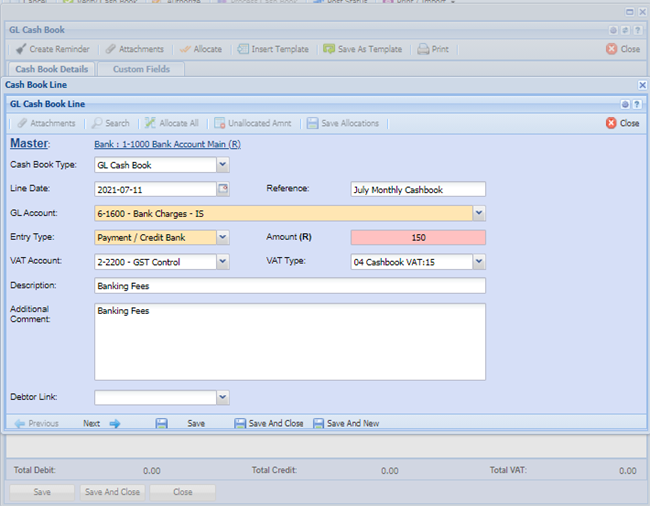Click into the Amount field
The image size is (650, 506).
[417, 238]
